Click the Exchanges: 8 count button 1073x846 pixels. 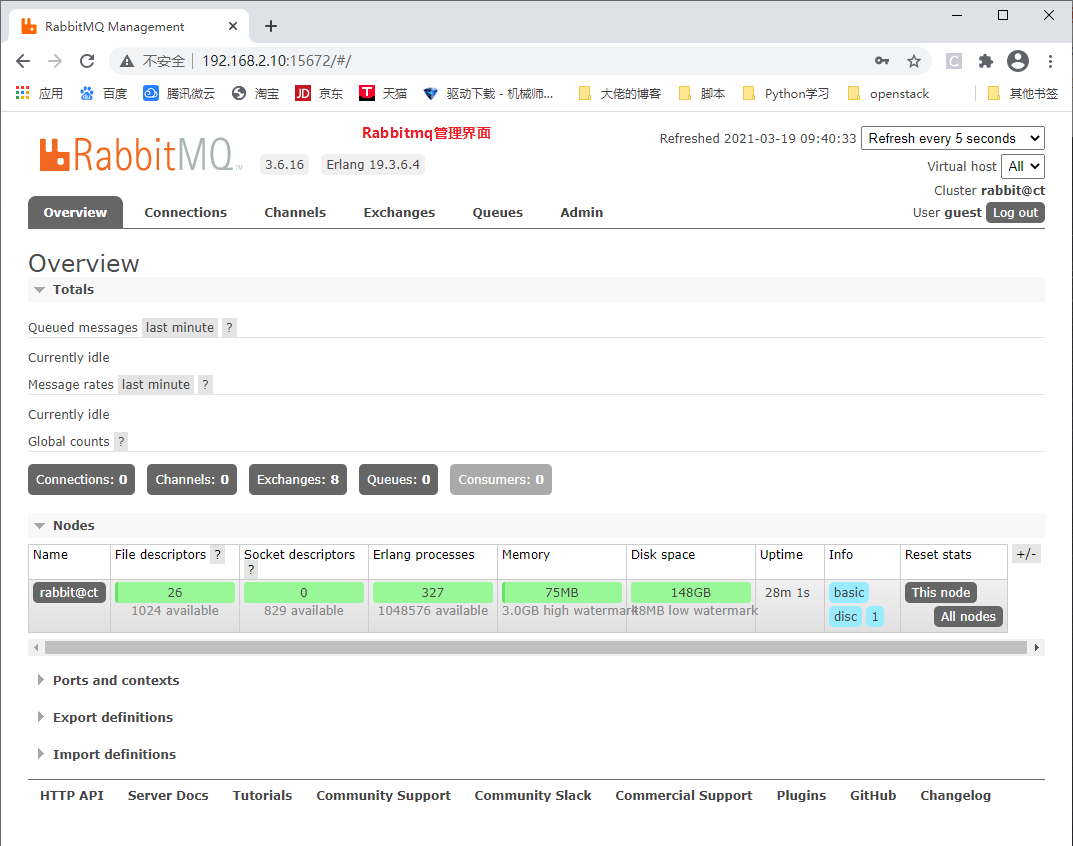298,479
